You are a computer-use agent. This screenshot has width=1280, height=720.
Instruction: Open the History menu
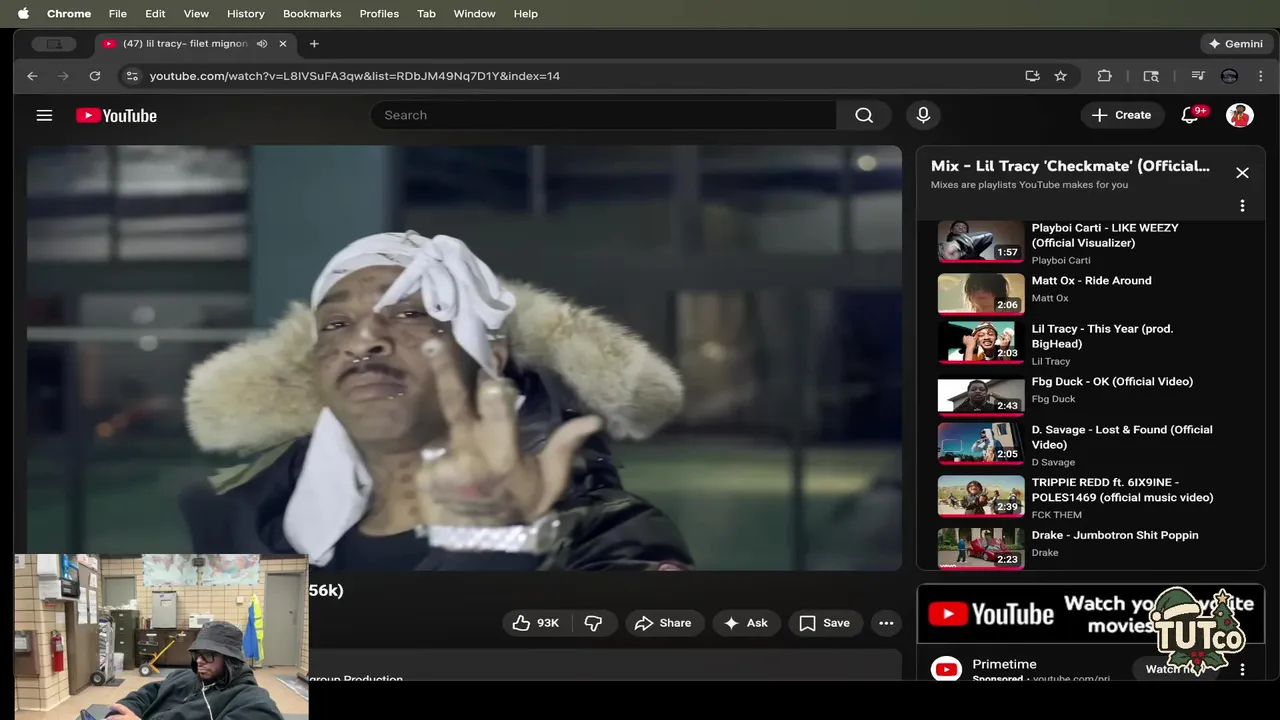pos(246,14)
